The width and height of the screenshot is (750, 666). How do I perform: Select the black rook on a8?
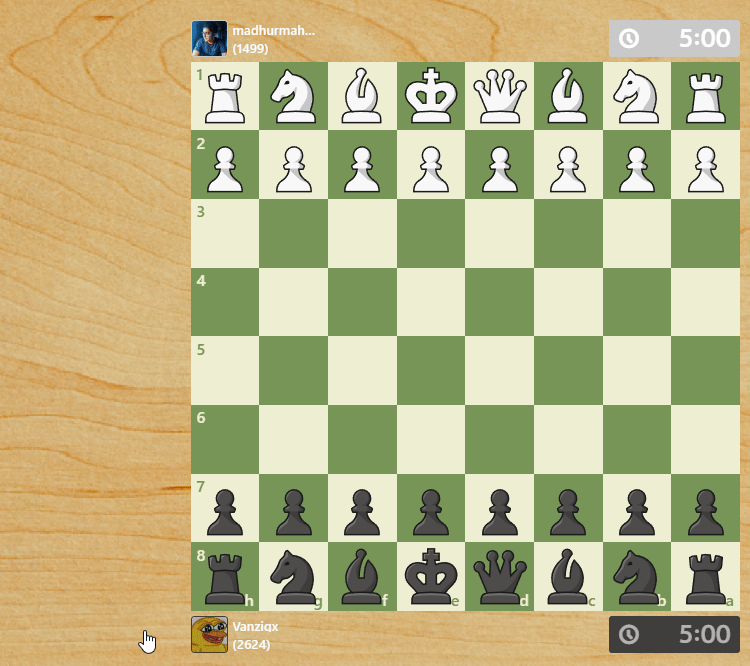pyautogui.click(x=706, y=577)
